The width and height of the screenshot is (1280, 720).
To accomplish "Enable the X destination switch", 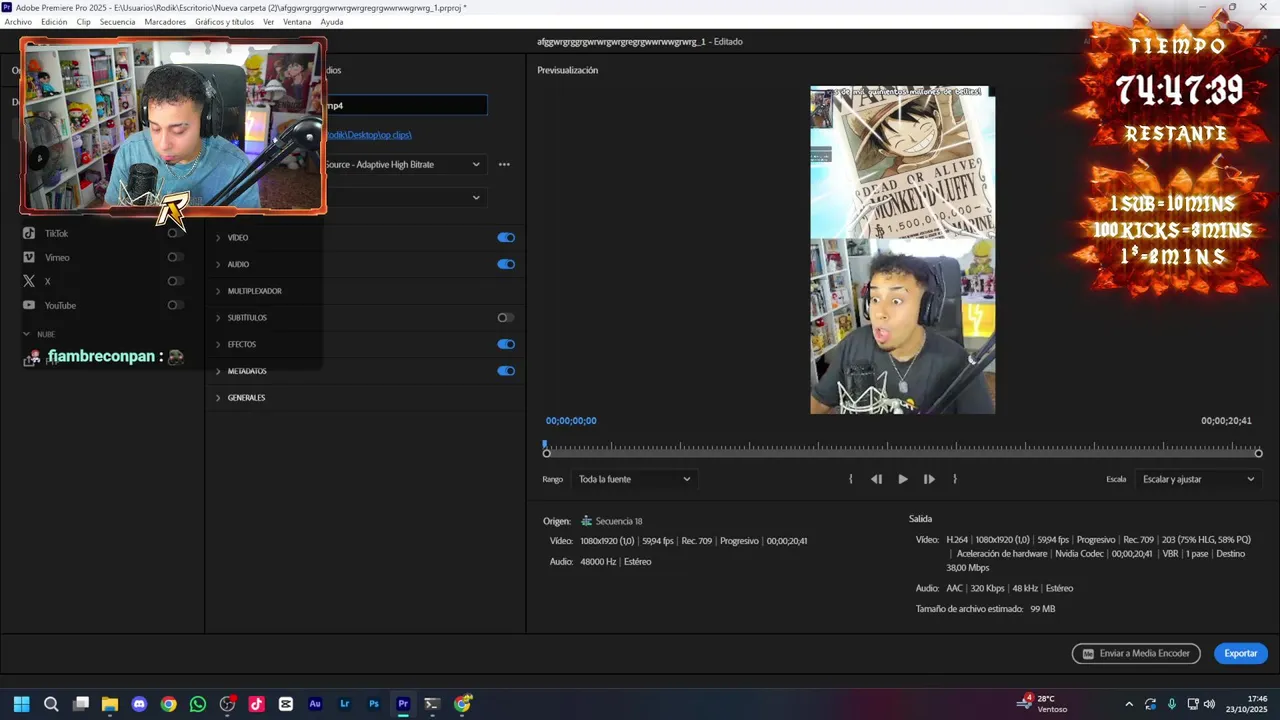I will (x=175, y=281).
